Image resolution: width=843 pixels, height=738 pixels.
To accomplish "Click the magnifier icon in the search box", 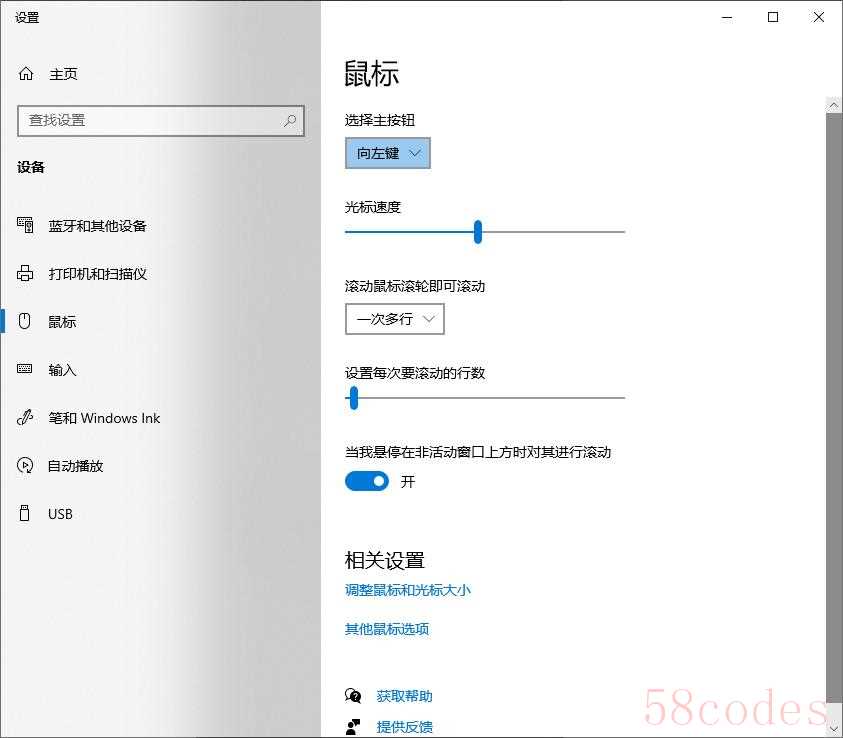I will pos(290,120).
